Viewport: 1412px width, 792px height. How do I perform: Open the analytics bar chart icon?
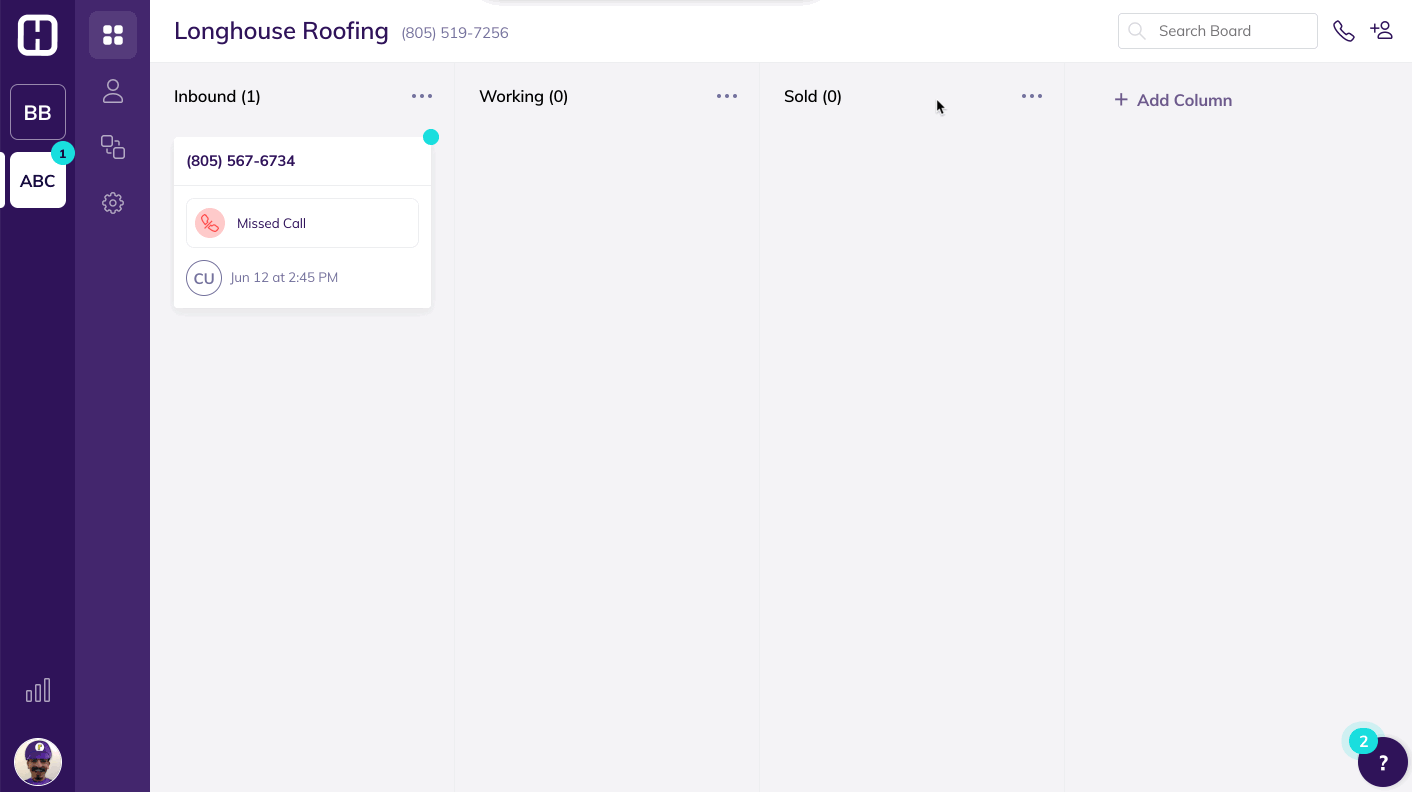(38, 691)
